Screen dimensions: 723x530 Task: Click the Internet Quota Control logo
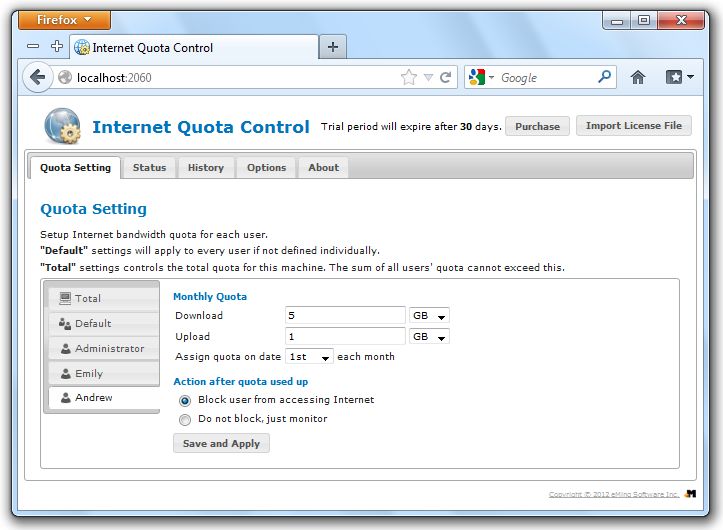click(x=62, y=125)
